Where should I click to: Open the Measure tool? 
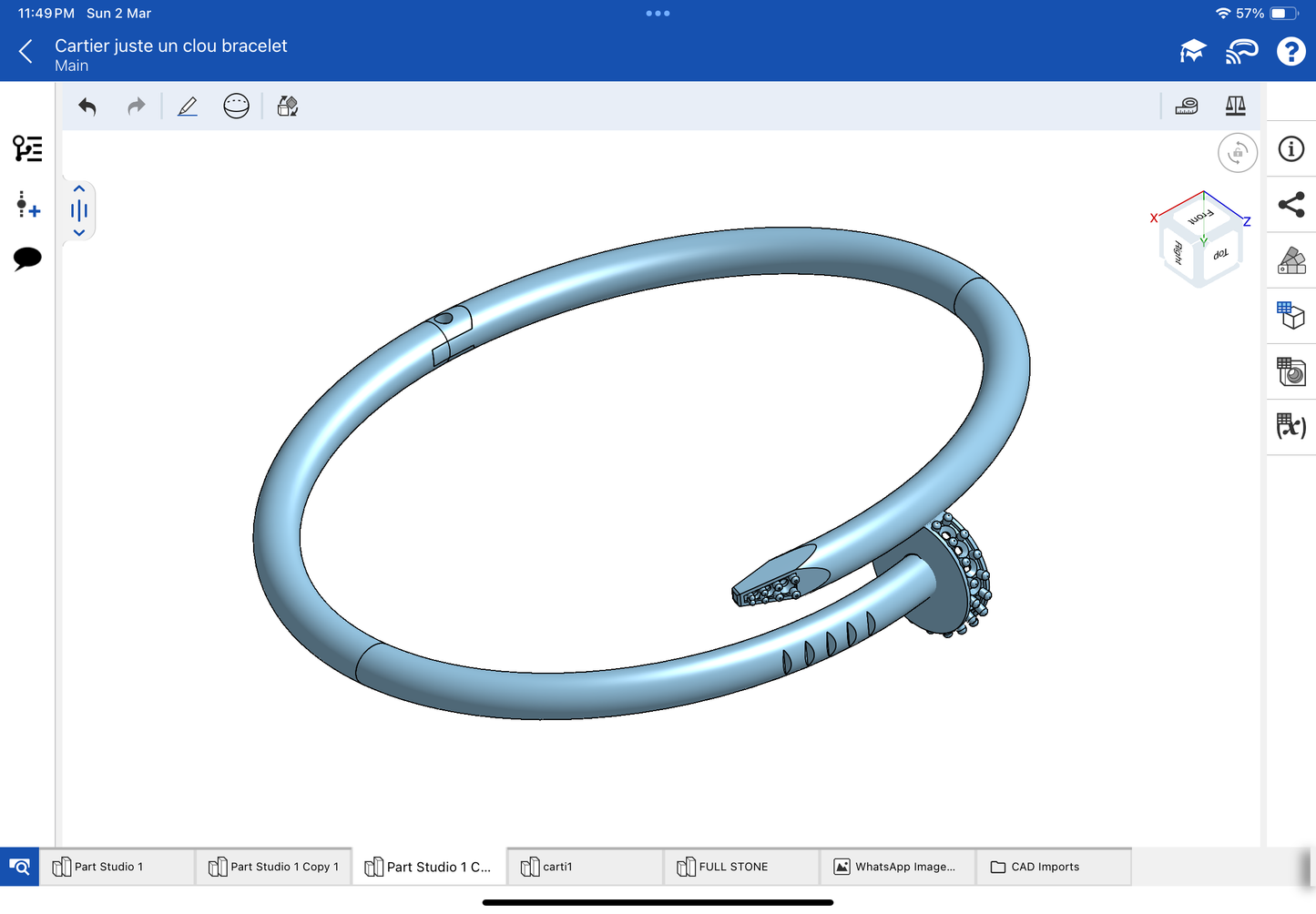tap(1186, 107)
